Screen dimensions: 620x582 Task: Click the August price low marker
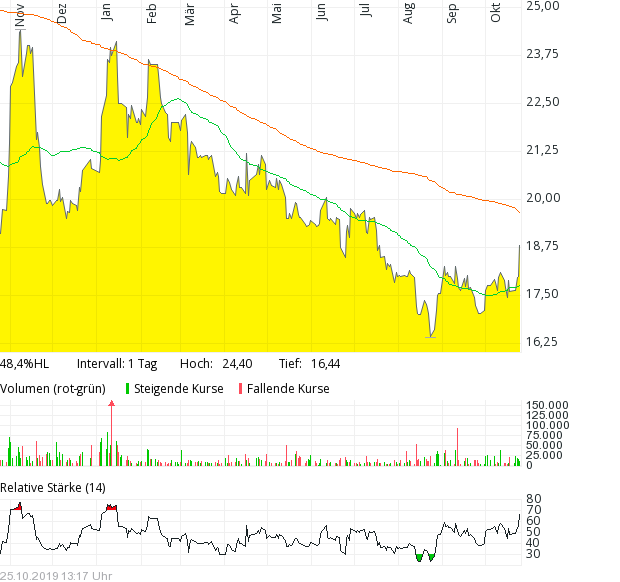[431, 337]
